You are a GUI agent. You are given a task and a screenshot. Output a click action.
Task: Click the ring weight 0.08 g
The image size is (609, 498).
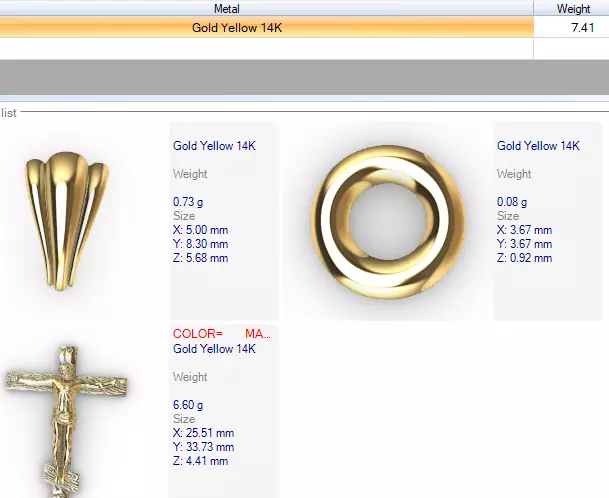pos(512,202)
